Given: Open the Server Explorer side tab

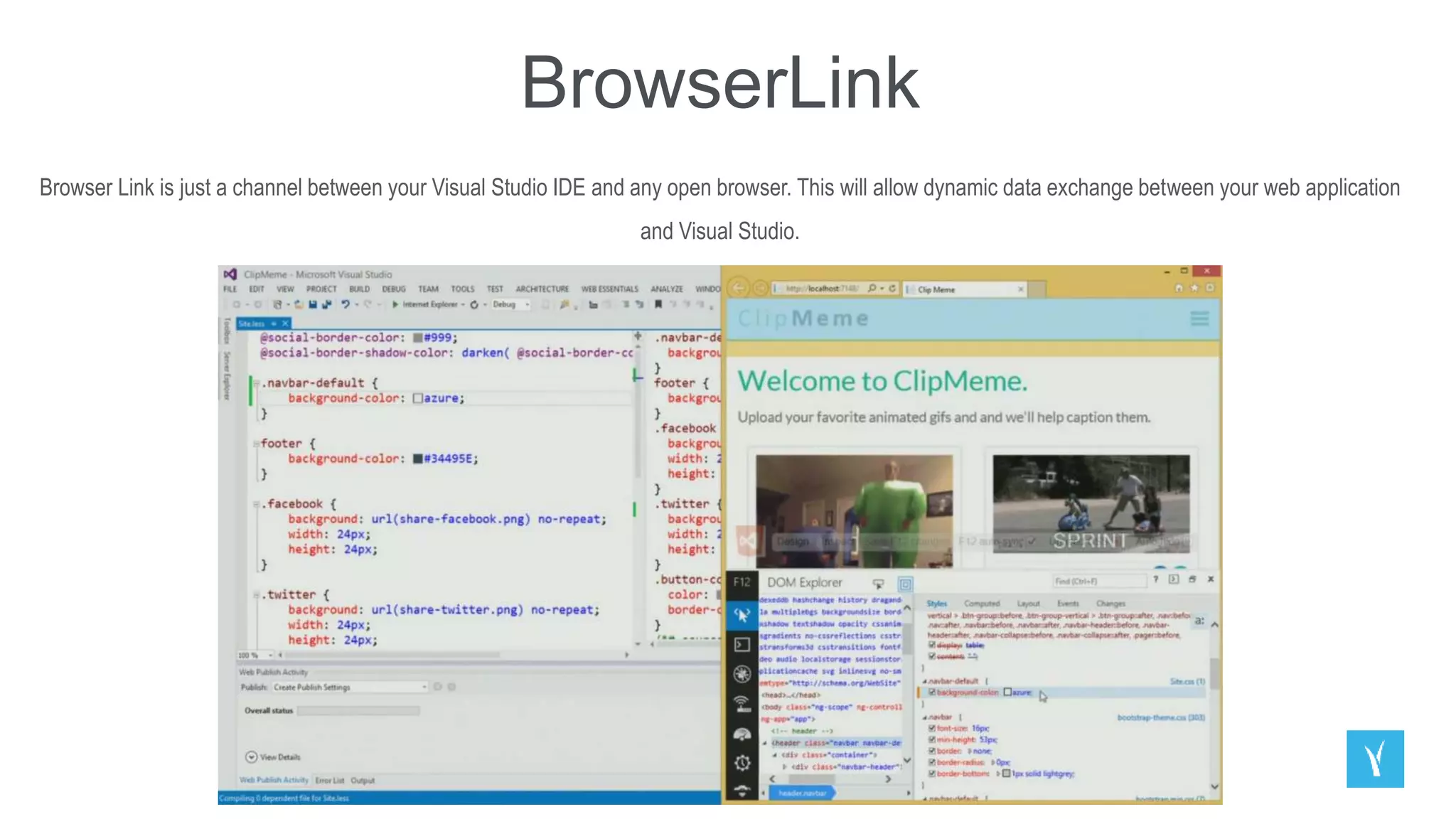Looking at the screenshot, I should coord(227,375).
